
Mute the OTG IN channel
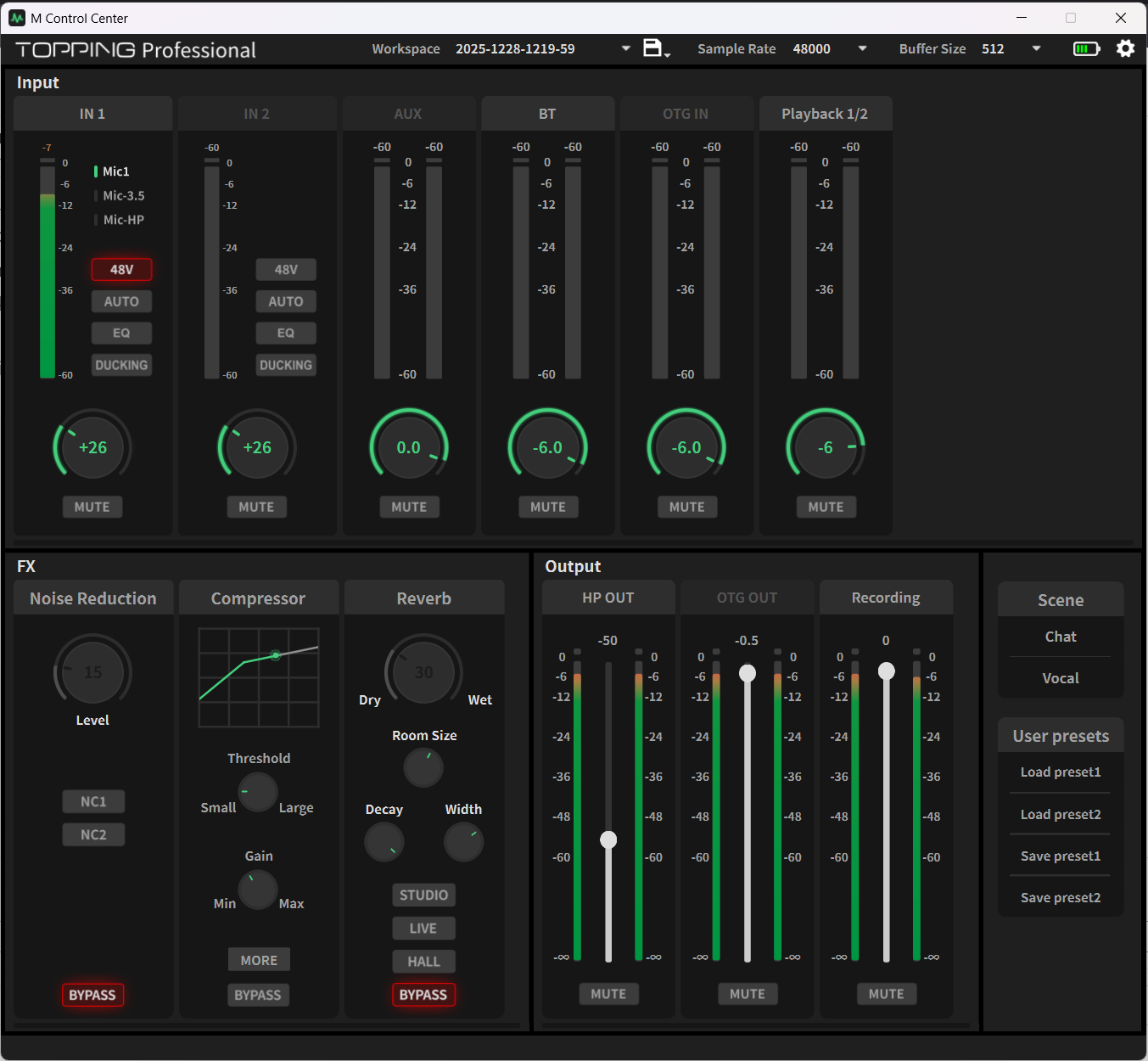pos(687,507)
